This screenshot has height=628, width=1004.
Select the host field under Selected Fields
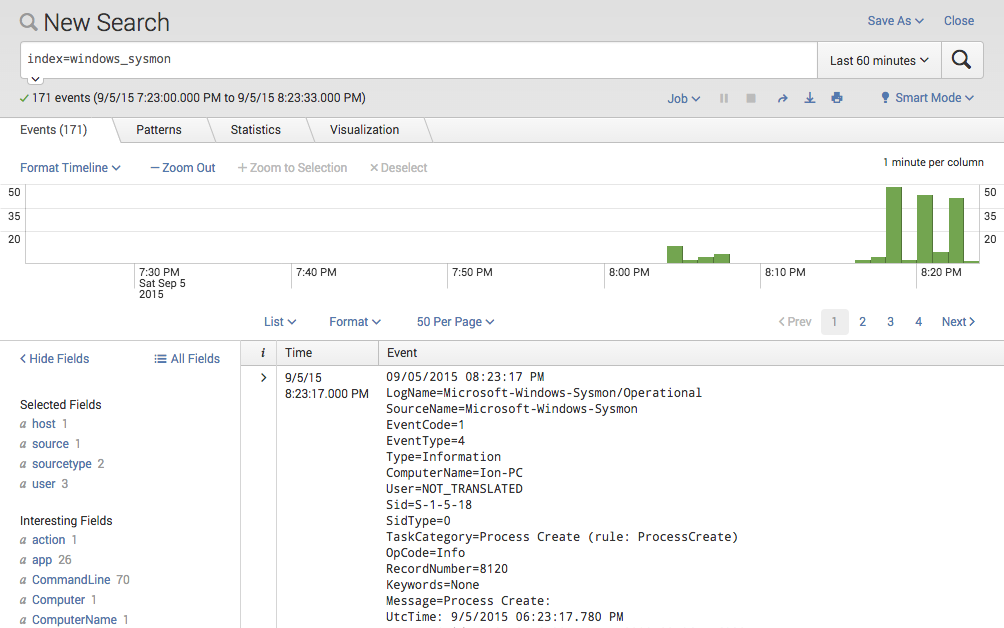pos(41,423)
